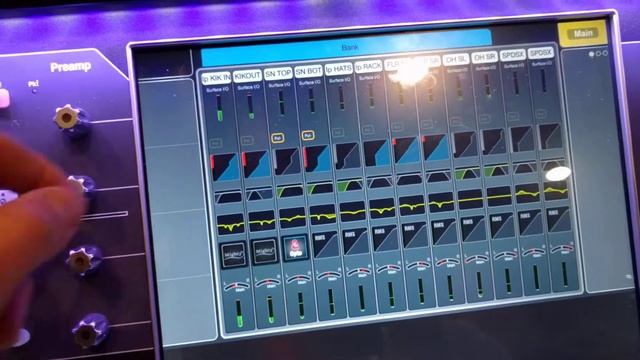Image resolution: width=640 pixels, height=360 pixels.
Task: Open the SN TOP gate graph
Action: [x=287, y=162]
